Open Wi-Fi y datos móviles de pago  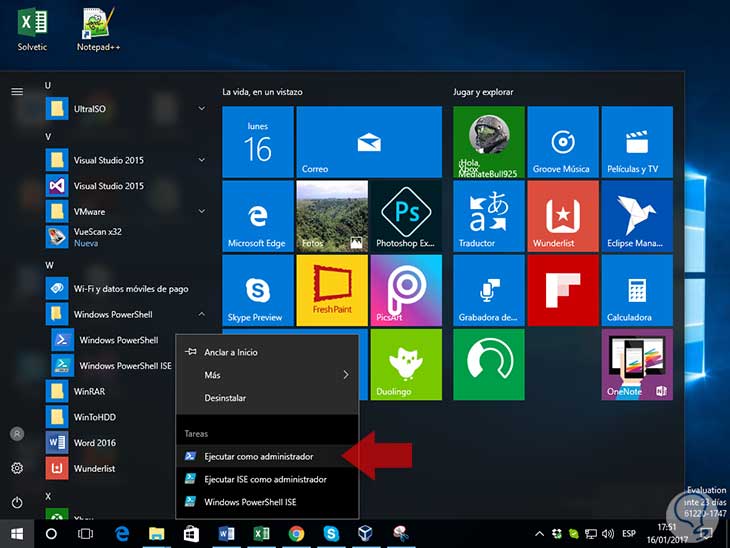[126, 289]
